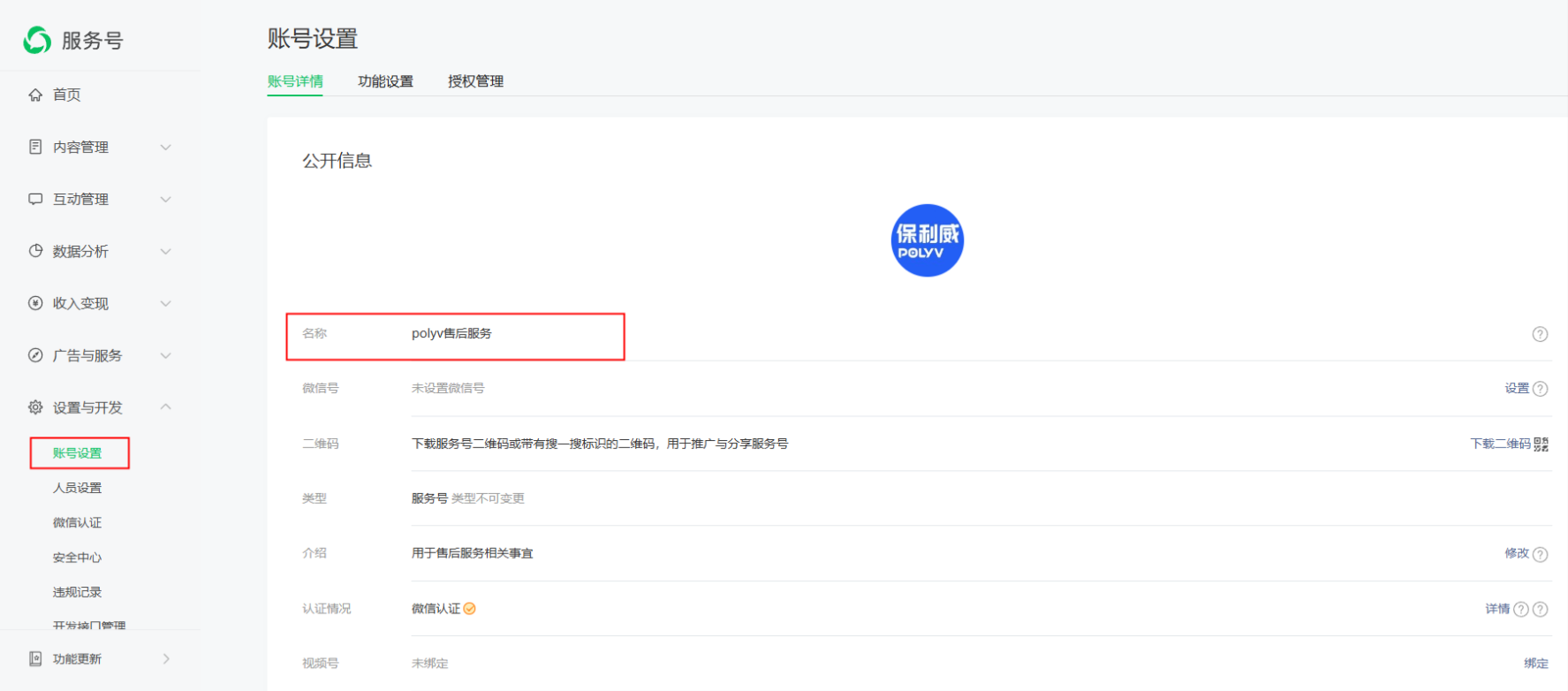The height and width of the screenshot is (691, 1568).
Task: Open 违规记录 in the sidebar submenu
Action: tap(78, 592)
